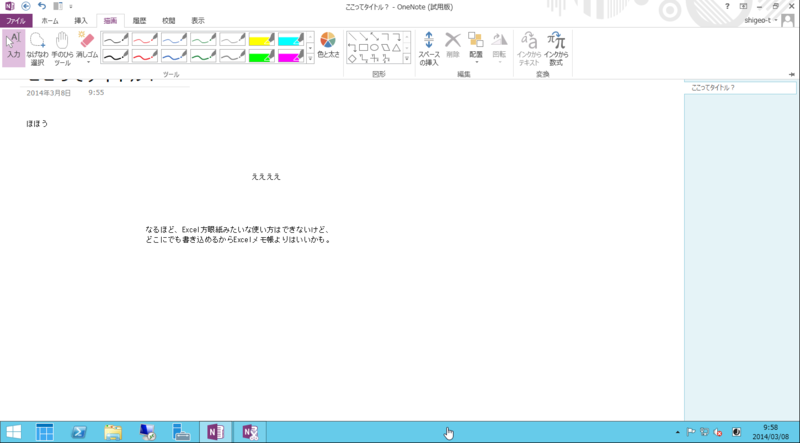Open File Explorer from the taskbar

click(113, 432)
